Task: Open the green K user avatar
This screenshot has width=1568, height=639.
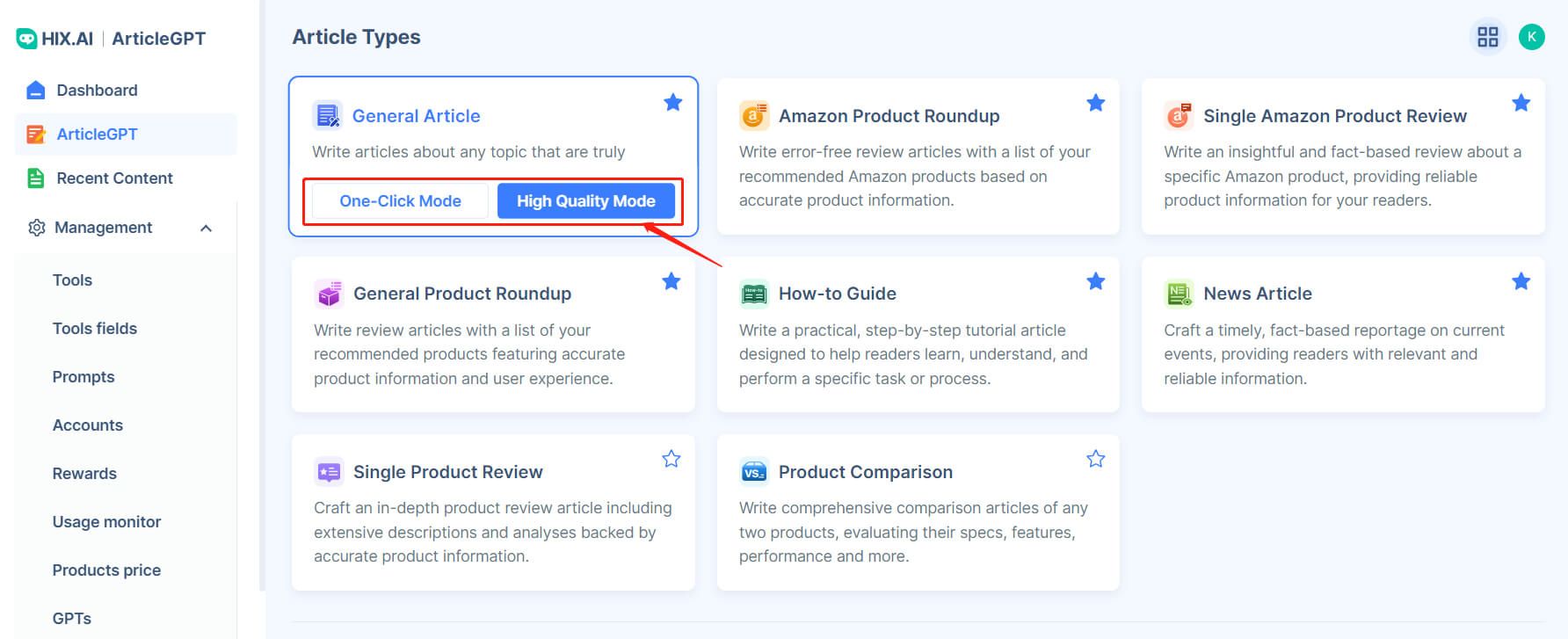Action: click(x=1532, y=37)
